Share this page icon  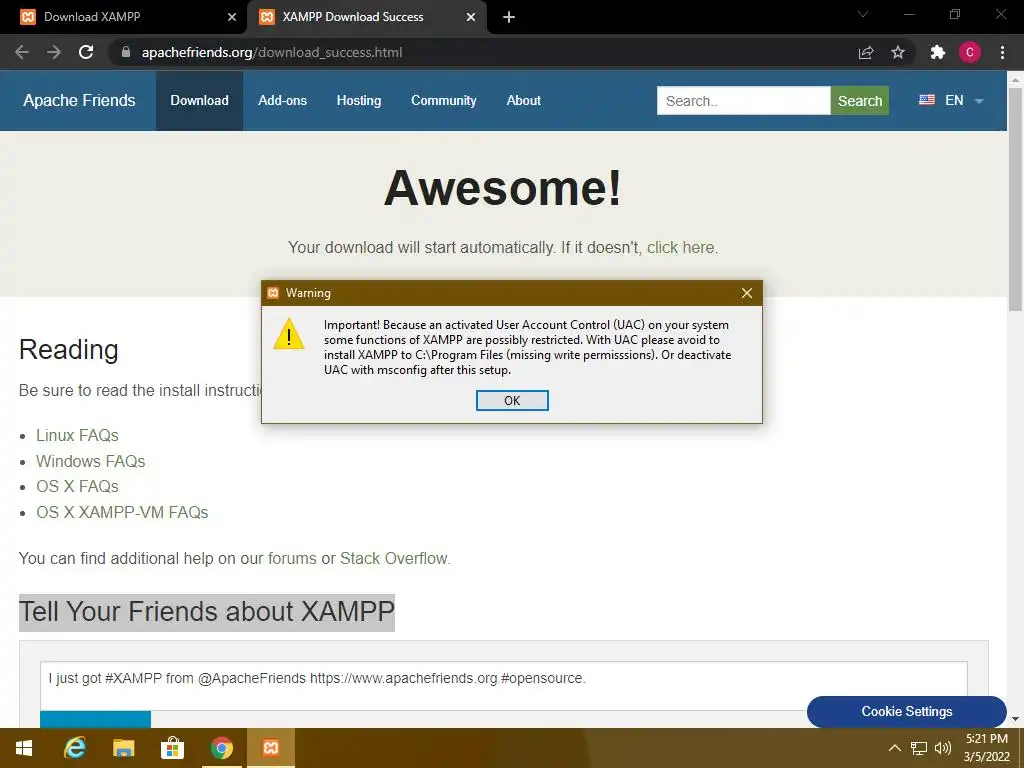coord(866,52)
